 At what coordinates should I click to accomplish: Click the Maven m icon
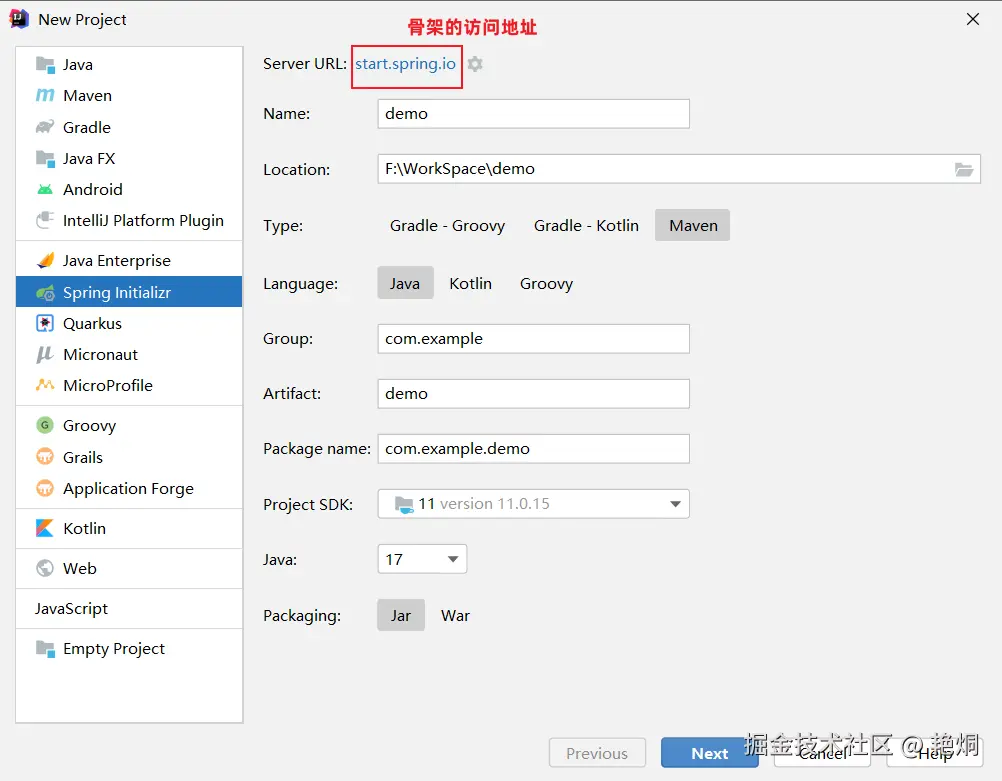[x=45, y=95]
